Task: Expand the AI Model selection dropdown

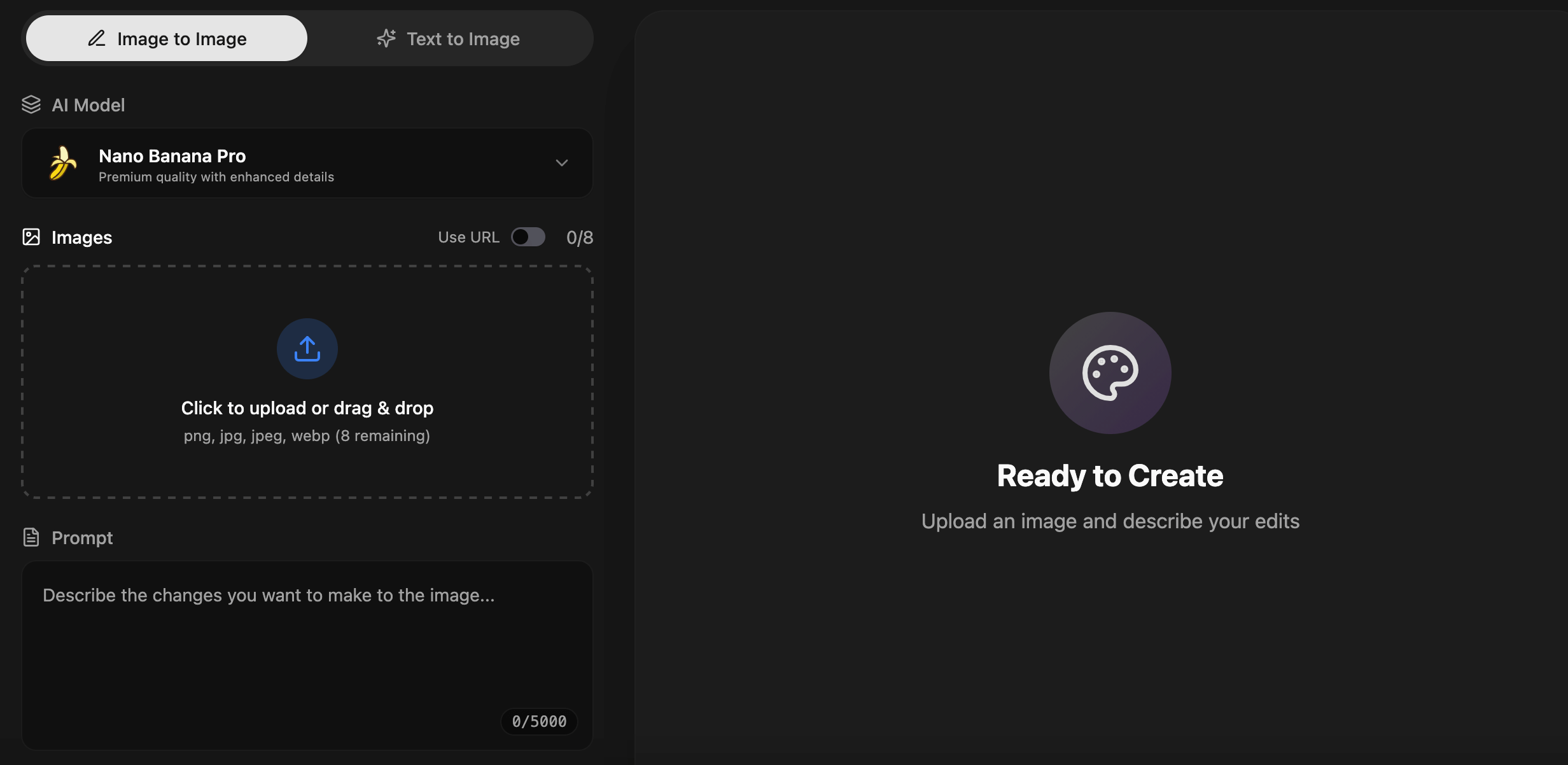Action: click(561, 163)
